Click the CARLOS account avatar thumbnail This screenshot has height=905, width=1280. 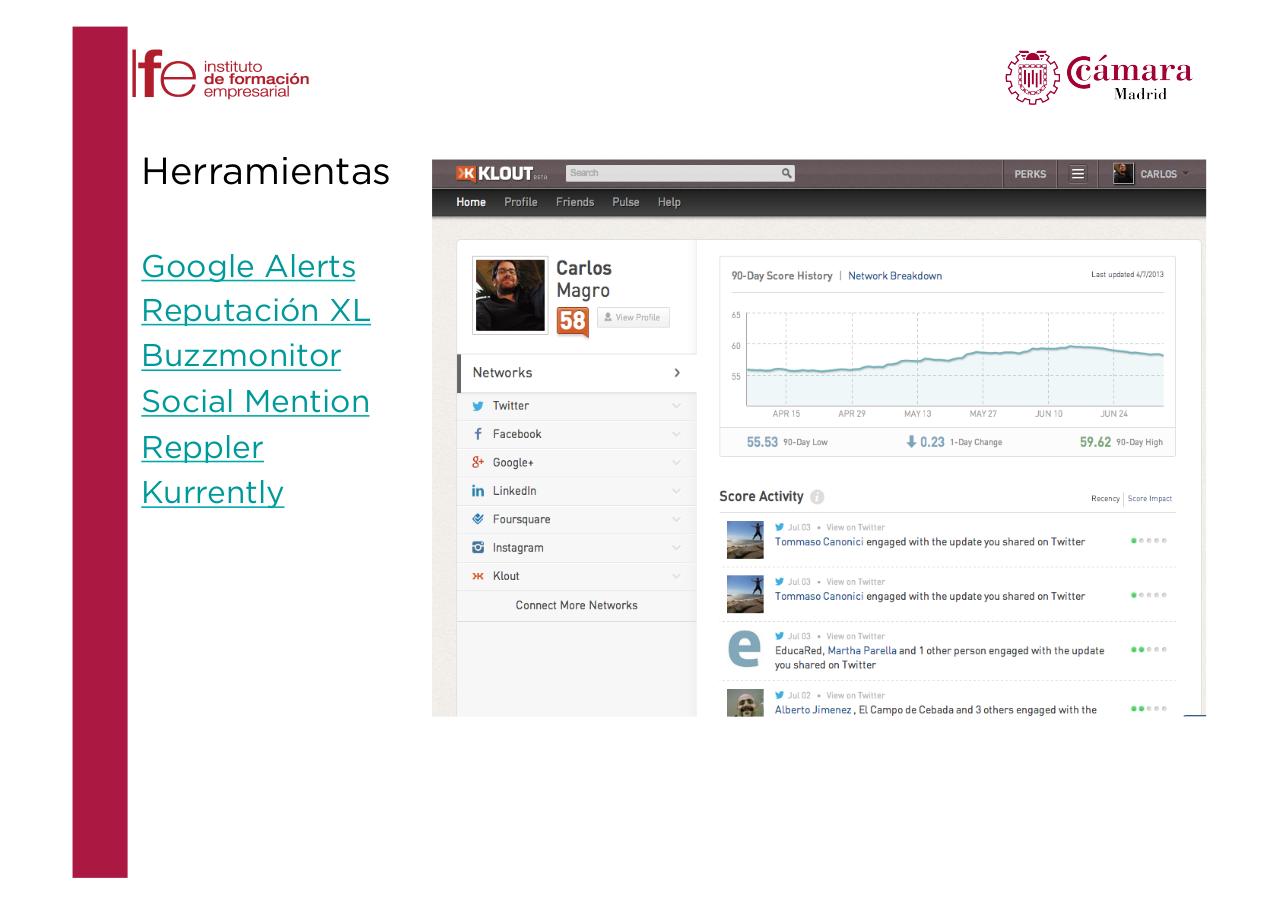click(1123, 174)
